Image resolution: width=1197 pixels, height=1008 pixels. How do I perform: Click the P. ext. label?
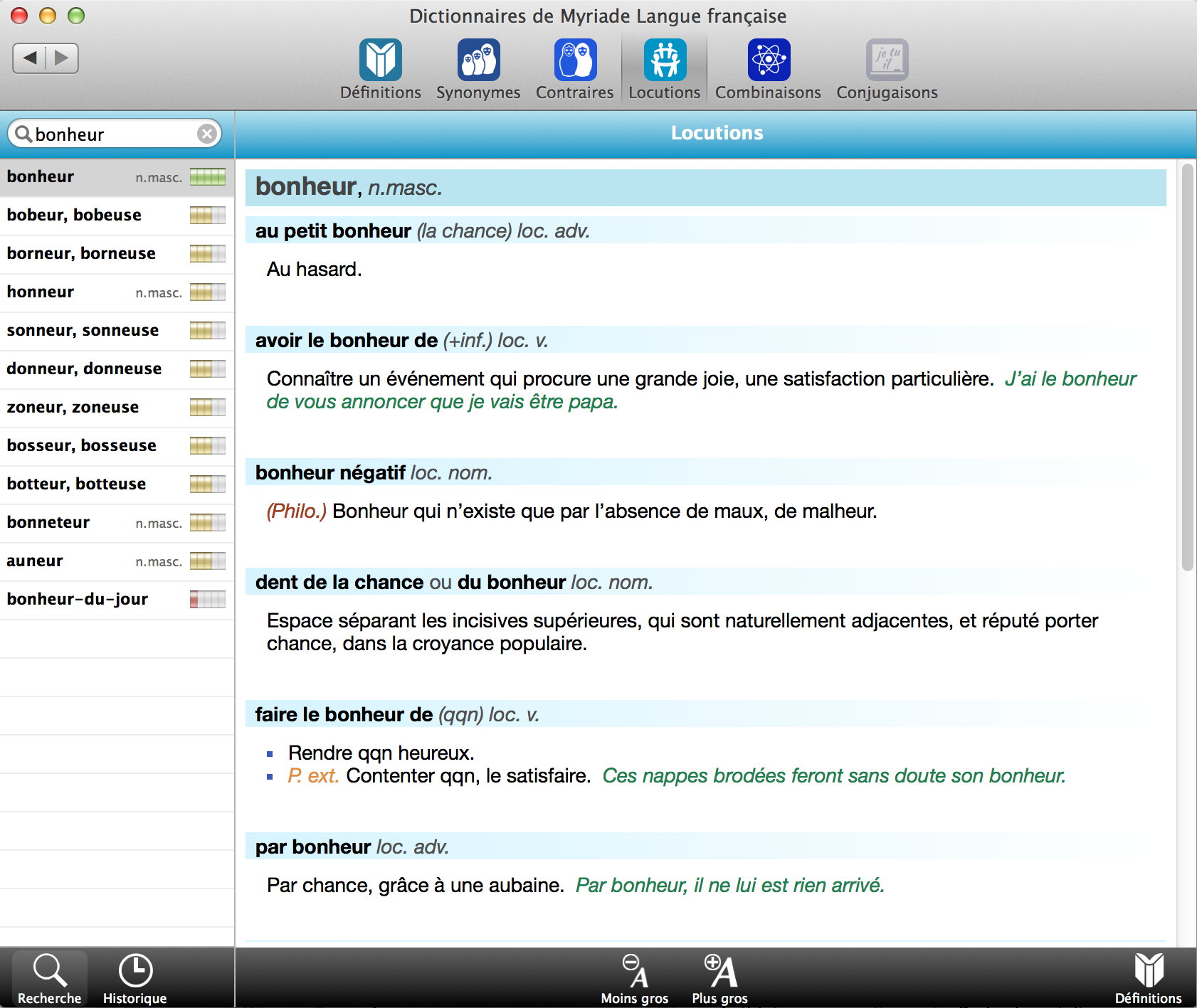[313, 776]
